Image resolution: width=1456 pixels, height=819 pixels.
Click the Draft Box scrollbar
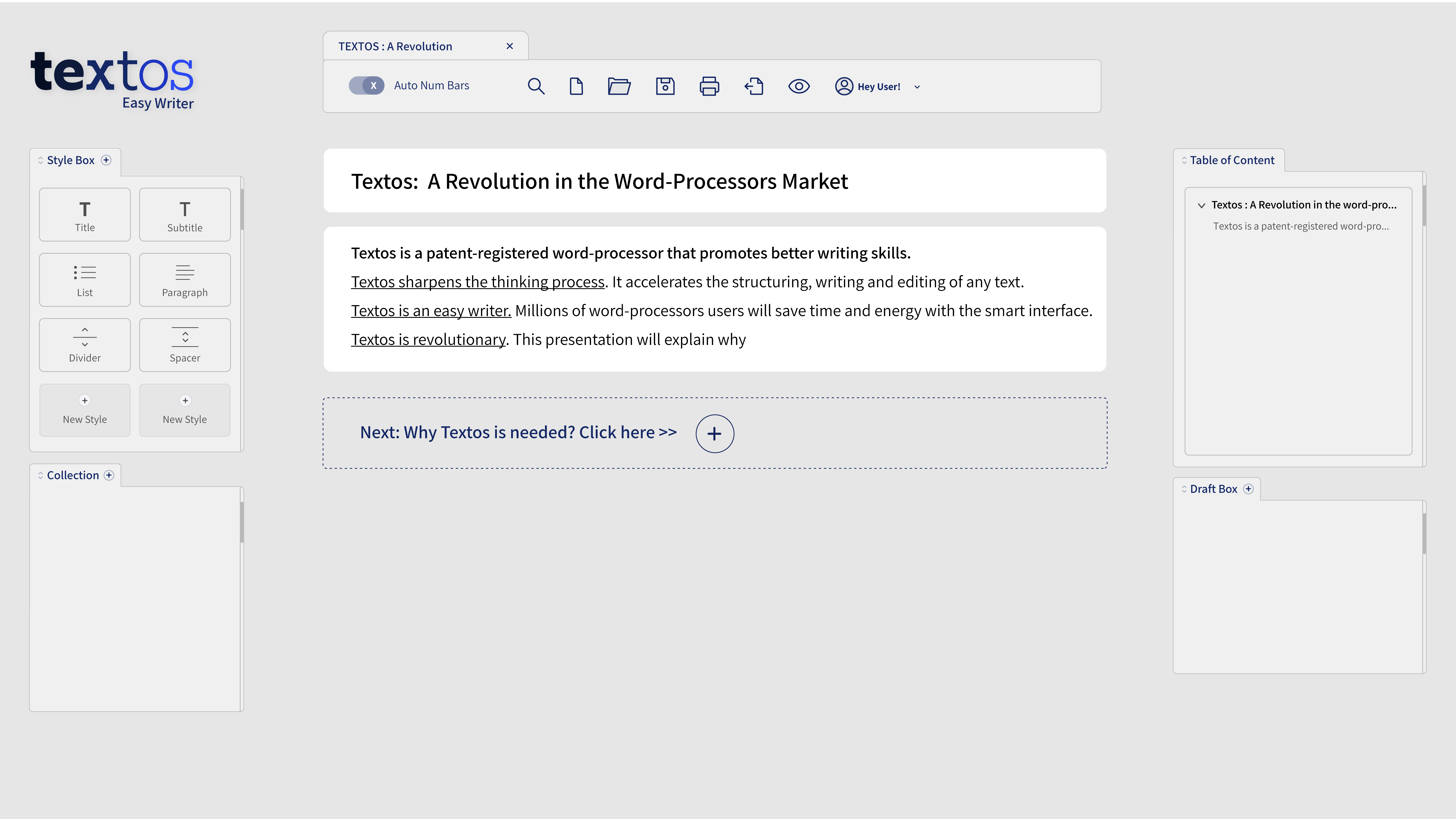click(1424, 533)
